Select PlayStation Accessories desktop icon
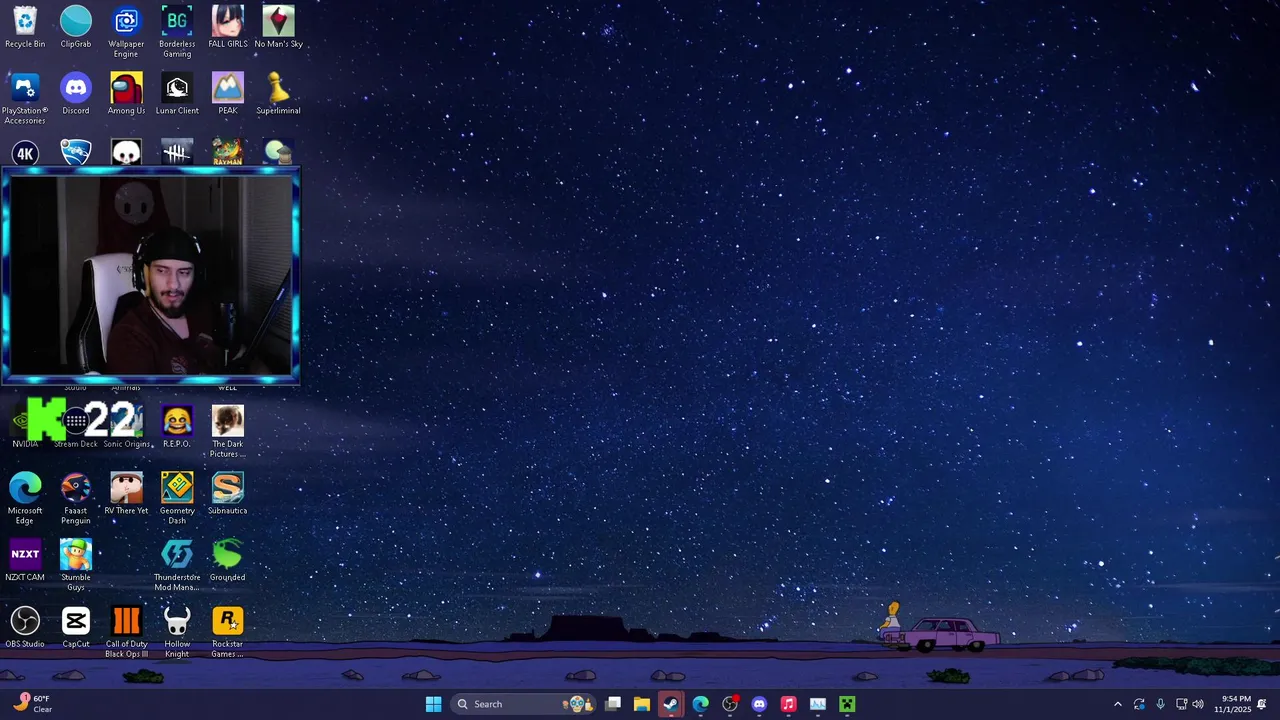 [25, 98]
